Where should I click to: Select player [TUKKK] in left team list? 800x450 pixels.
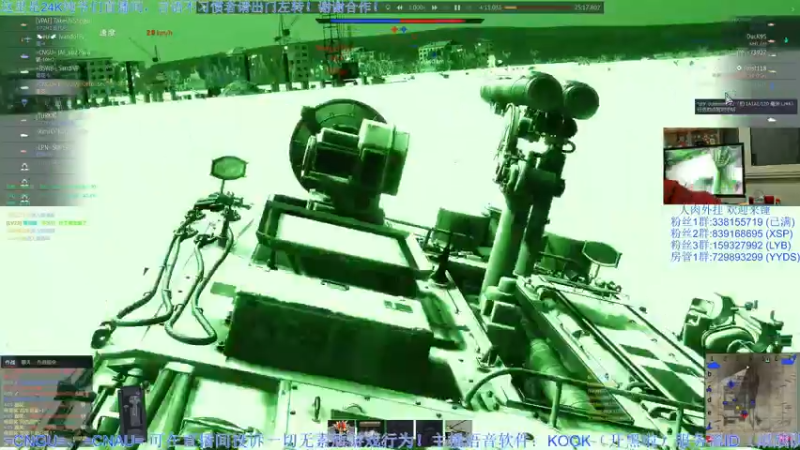pos(46,116)
